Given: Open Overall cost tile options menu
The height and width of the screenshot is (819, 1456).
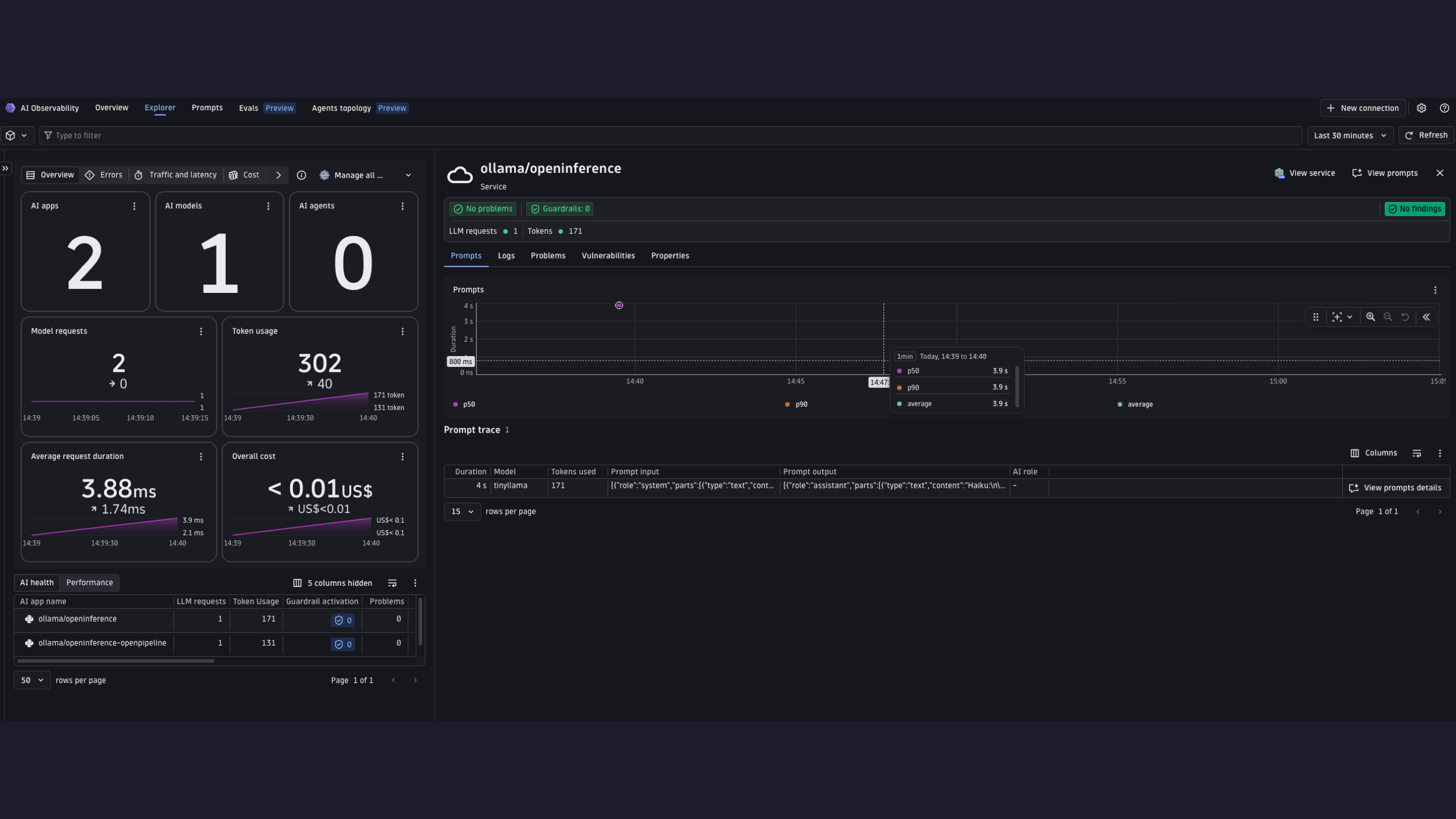Looking at the screenshot, I should point(403,457).
